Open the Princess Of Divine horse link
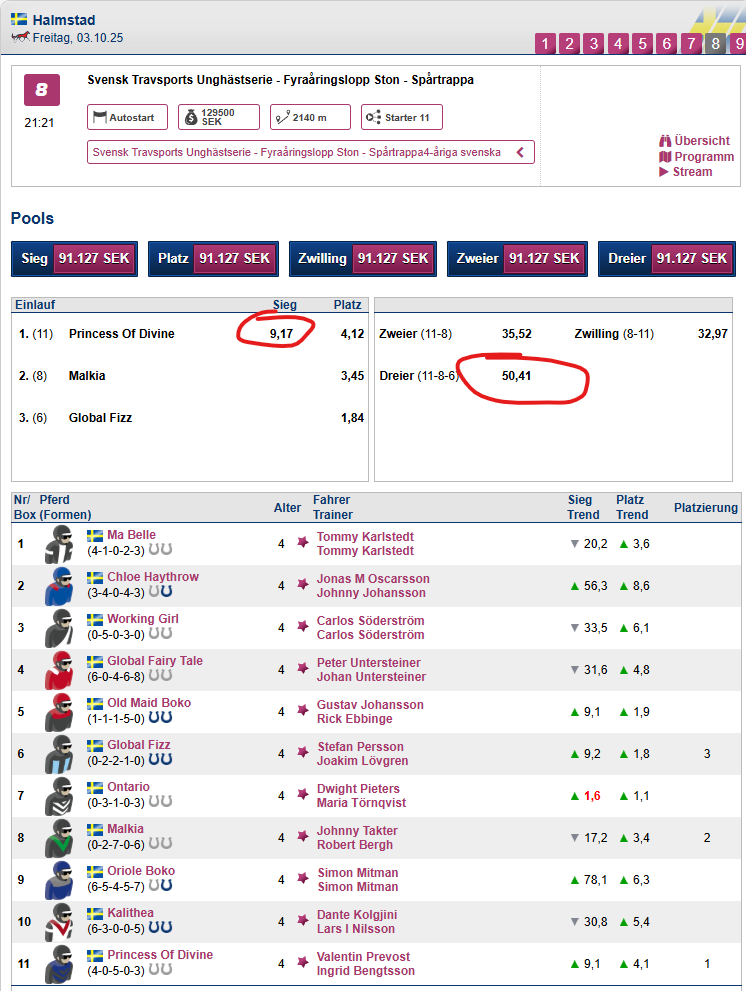Screen dimensions: 746x991 (160, 955)
